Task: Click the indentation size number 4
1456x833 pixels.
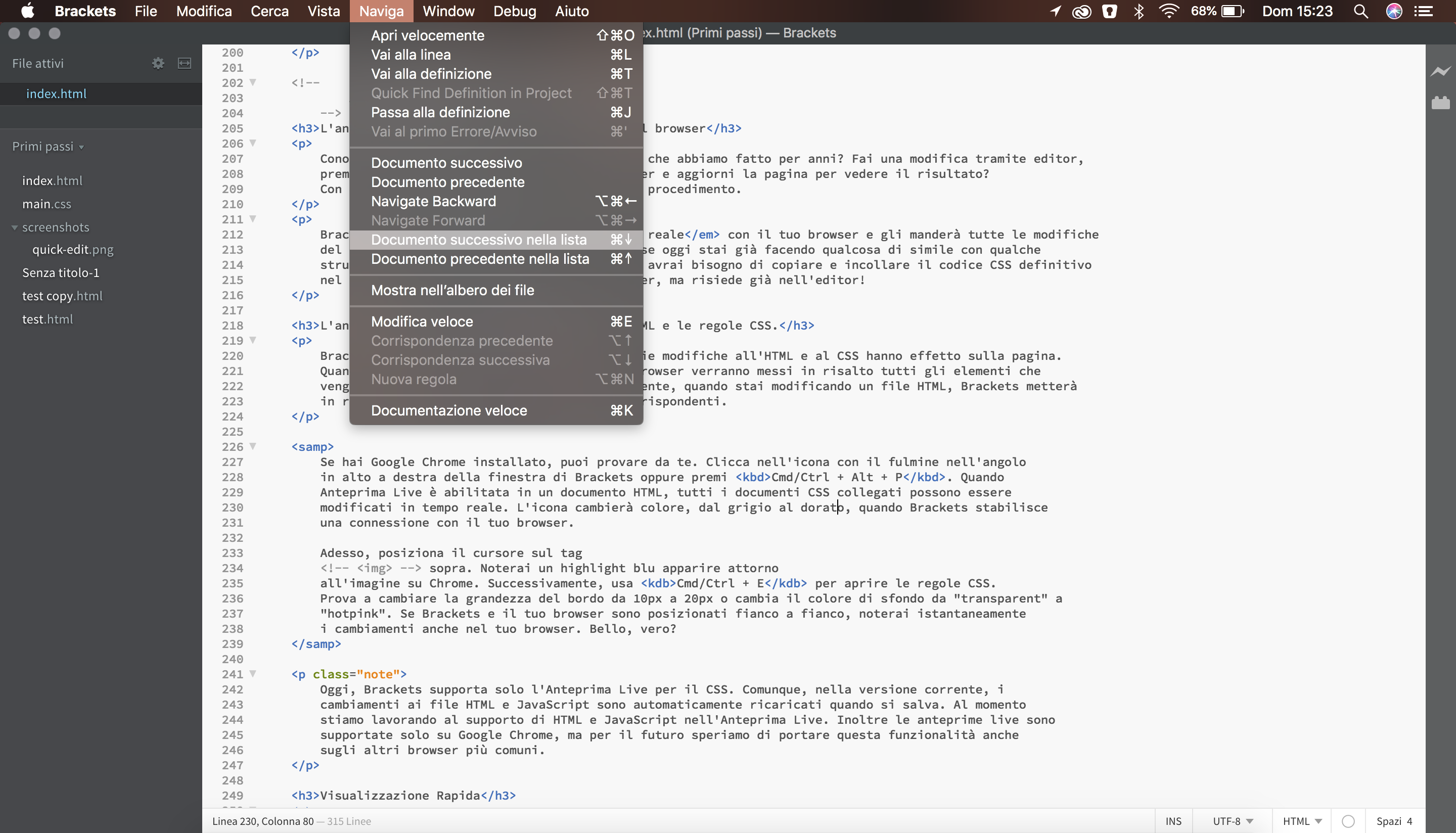Action: (1409, 821)
